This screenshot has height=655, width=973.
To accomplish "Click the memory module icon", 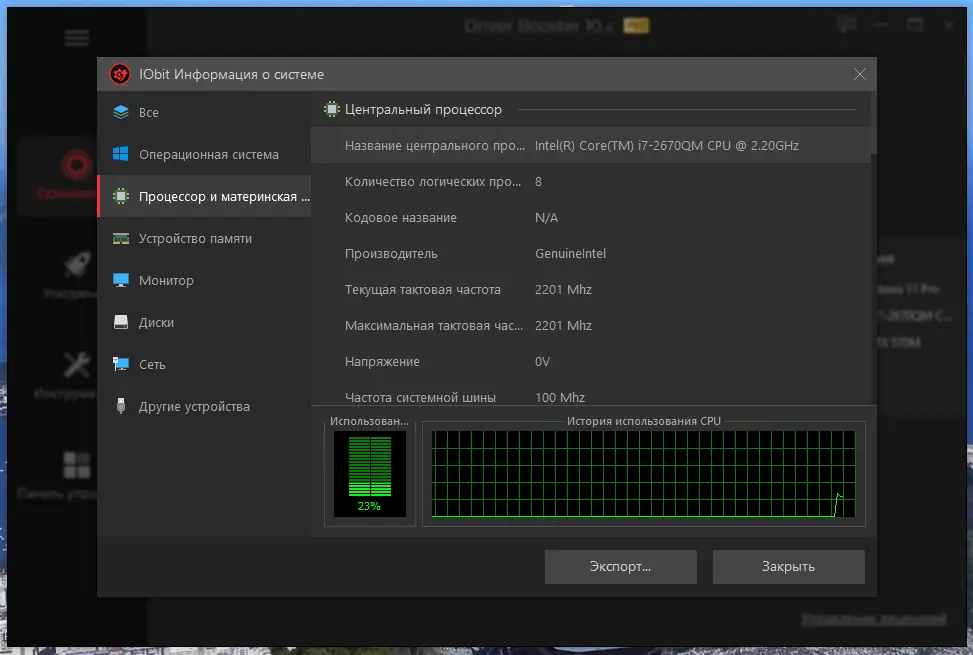I will tap(121, 239).
